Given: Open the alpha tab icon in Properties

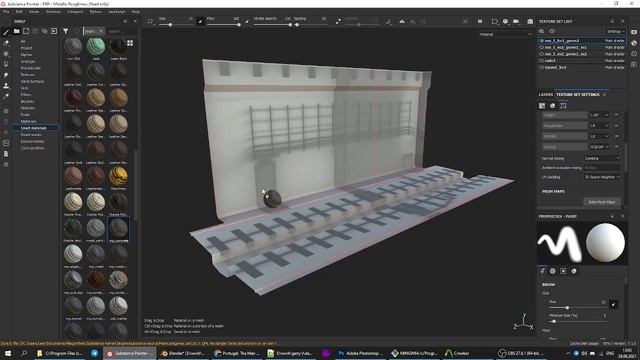Looking at the screenshot, I should click(x=553, y=271).
